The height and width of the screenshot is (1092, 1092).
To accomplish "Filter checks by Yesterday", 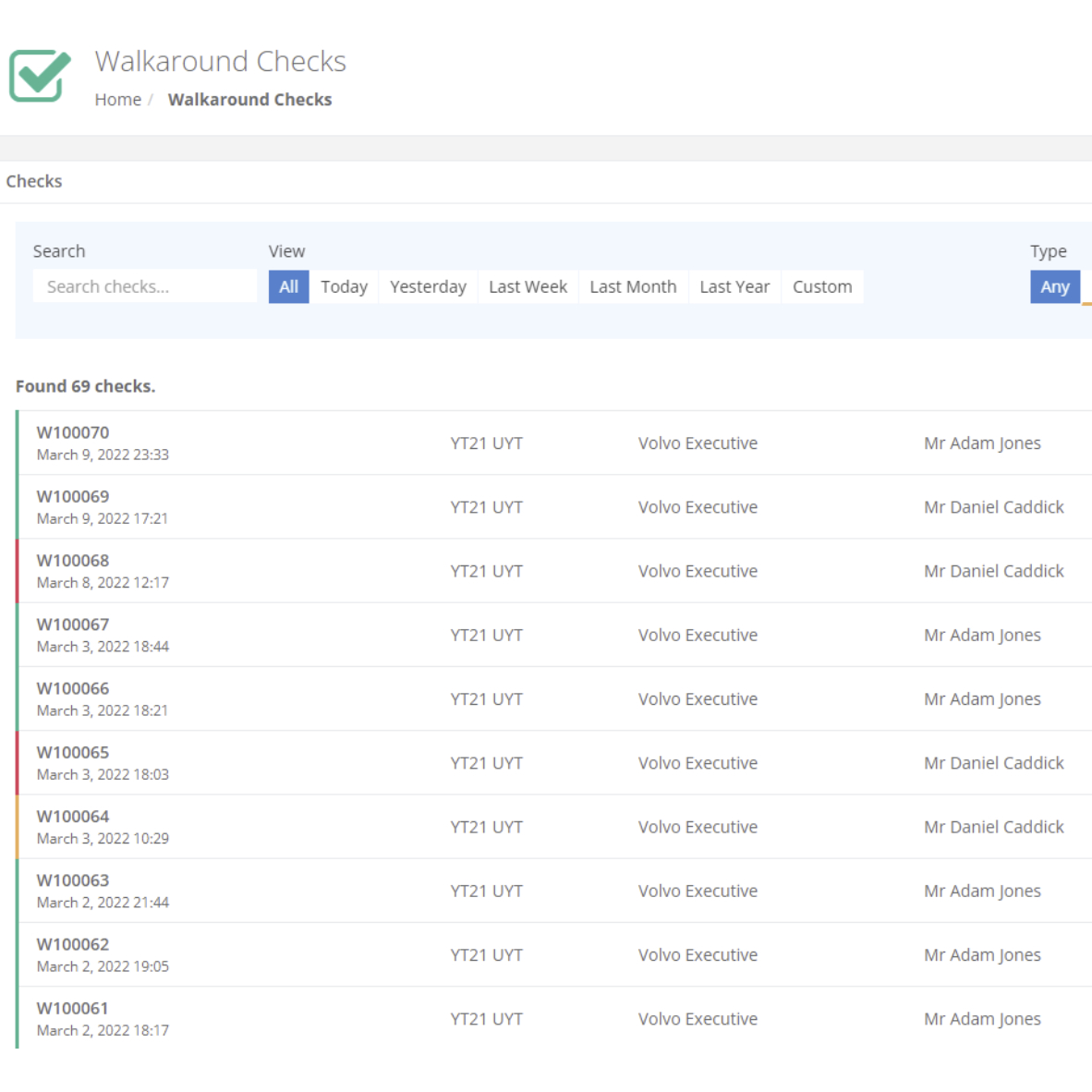I will pyautogui.click(x=429, y=286).
